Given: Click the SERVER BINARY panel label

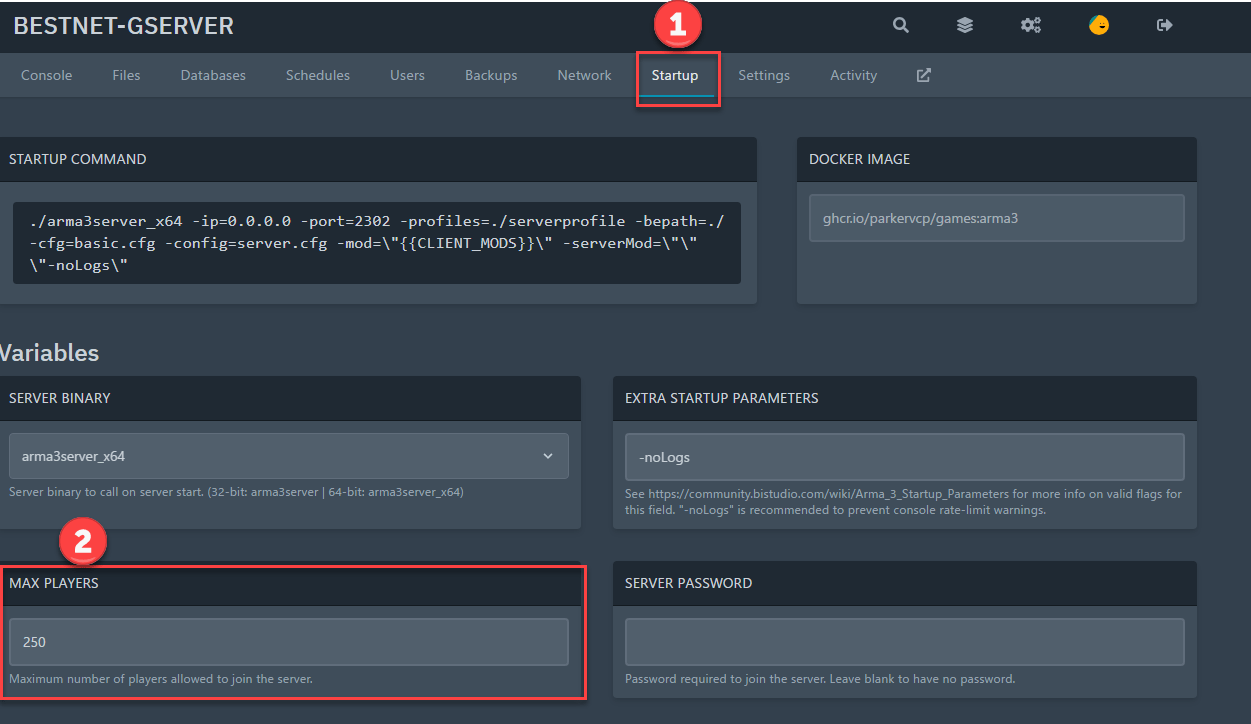Looking at the screenshot, I should click(60, 398).
